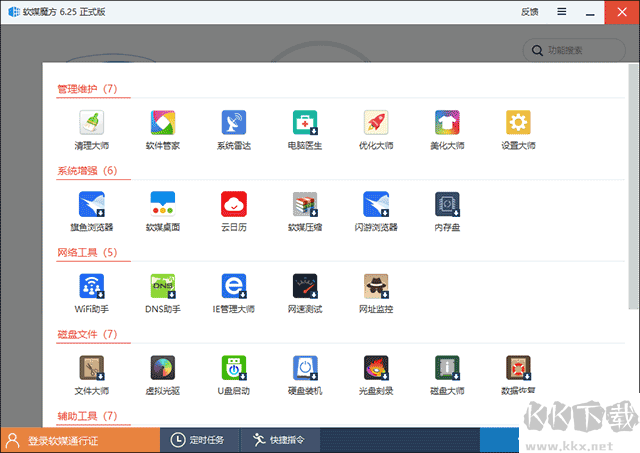Open 闪游浏览器 browser icon
The height and width of the screenshot is (453, 640).
[376, 211]
